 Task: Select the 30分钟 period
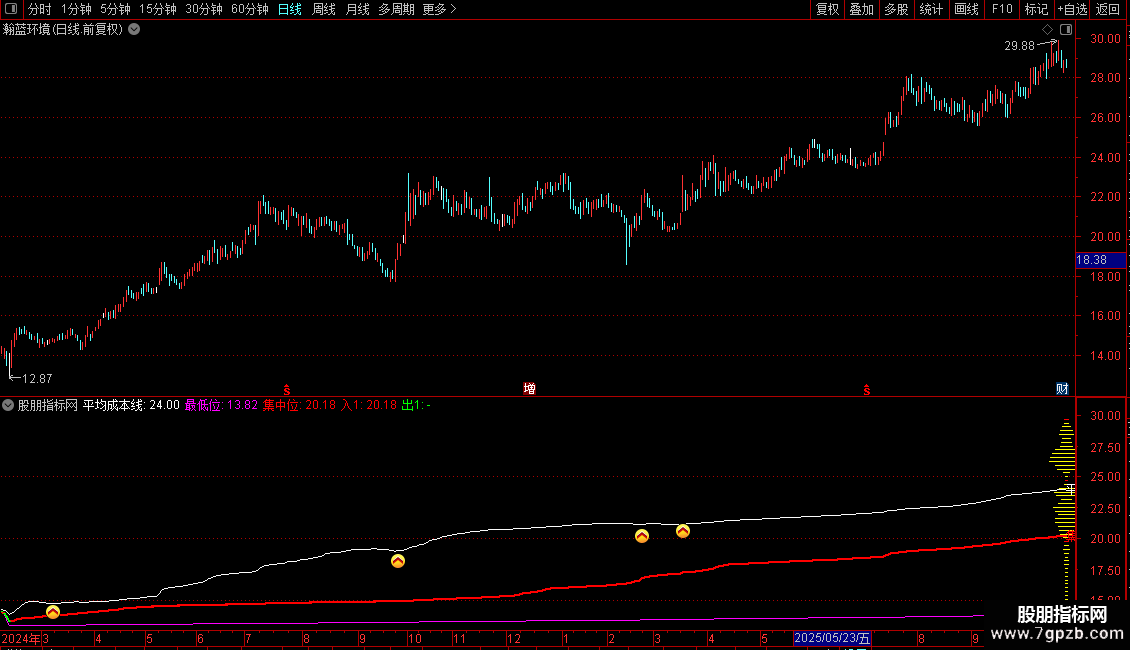204,9
